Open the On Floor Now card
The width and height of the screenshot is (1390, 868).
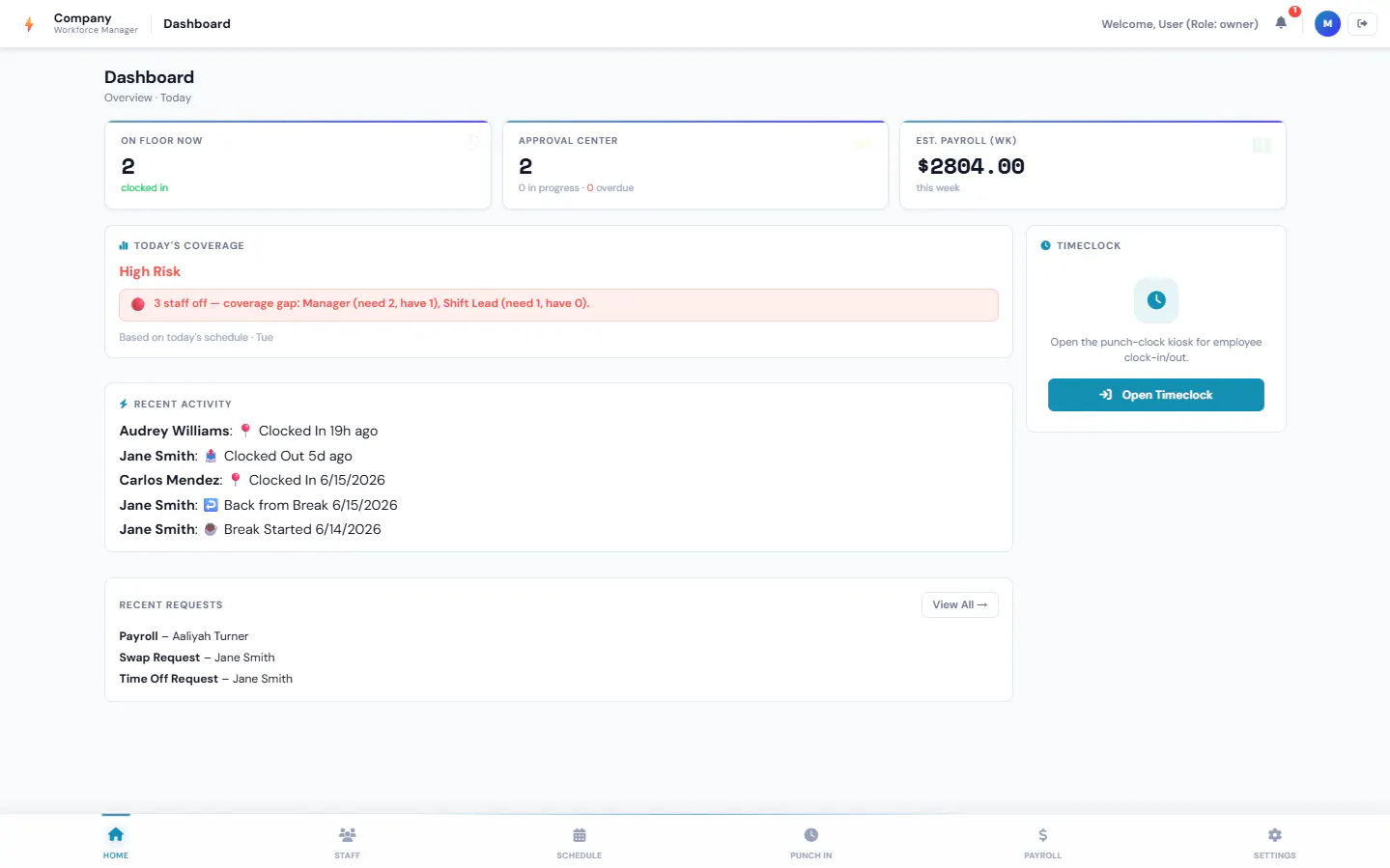coord(298,164)
